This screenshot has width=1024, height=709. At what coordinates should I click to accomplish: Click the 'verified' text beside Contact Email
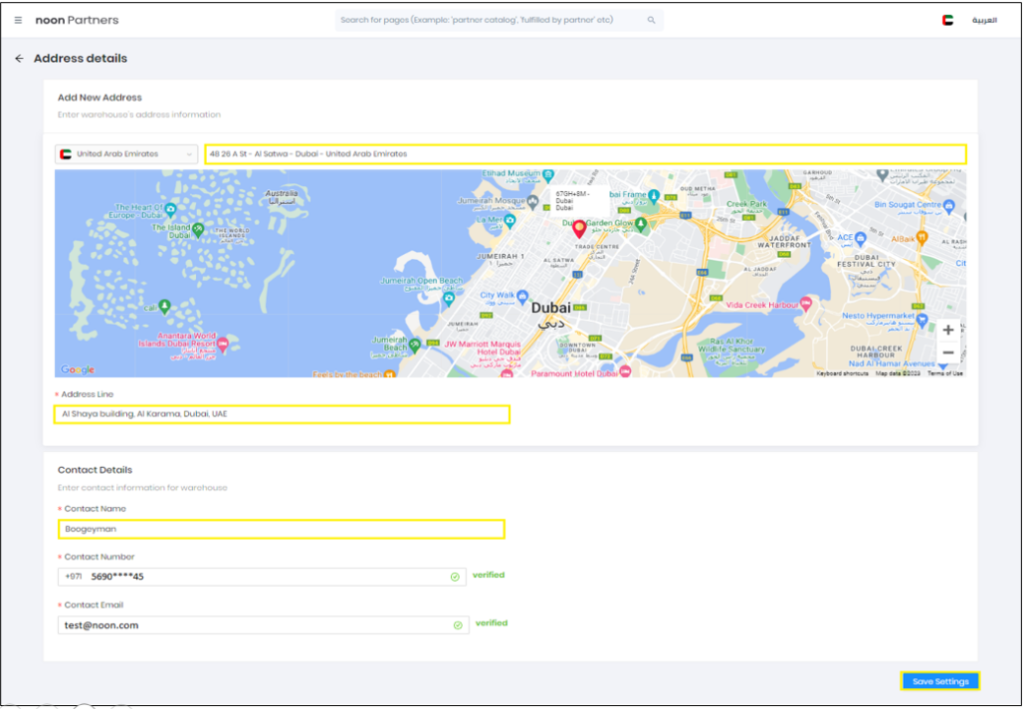click(491, 623)
